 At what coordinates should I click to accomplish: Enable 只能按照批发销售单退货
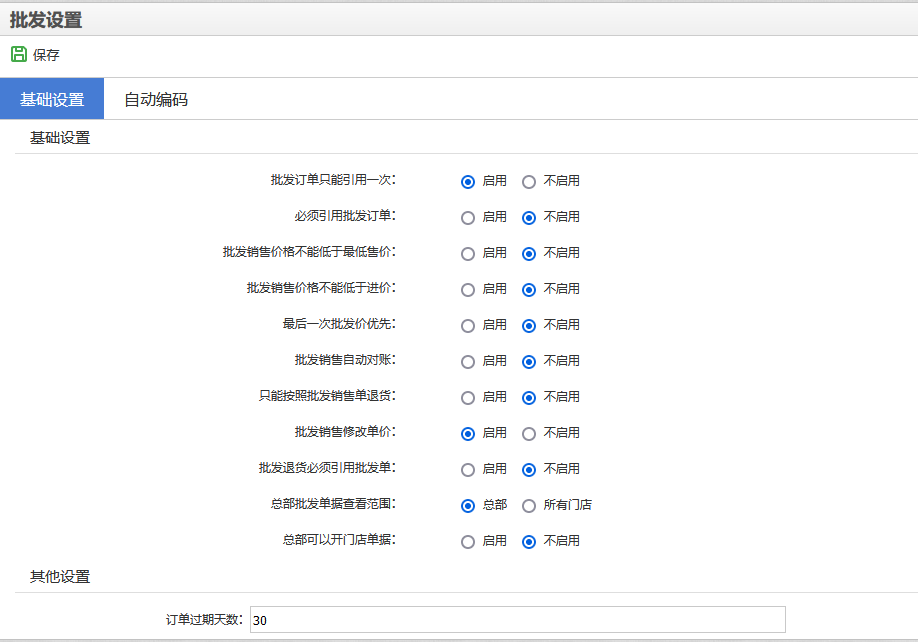tap(468, 398)
